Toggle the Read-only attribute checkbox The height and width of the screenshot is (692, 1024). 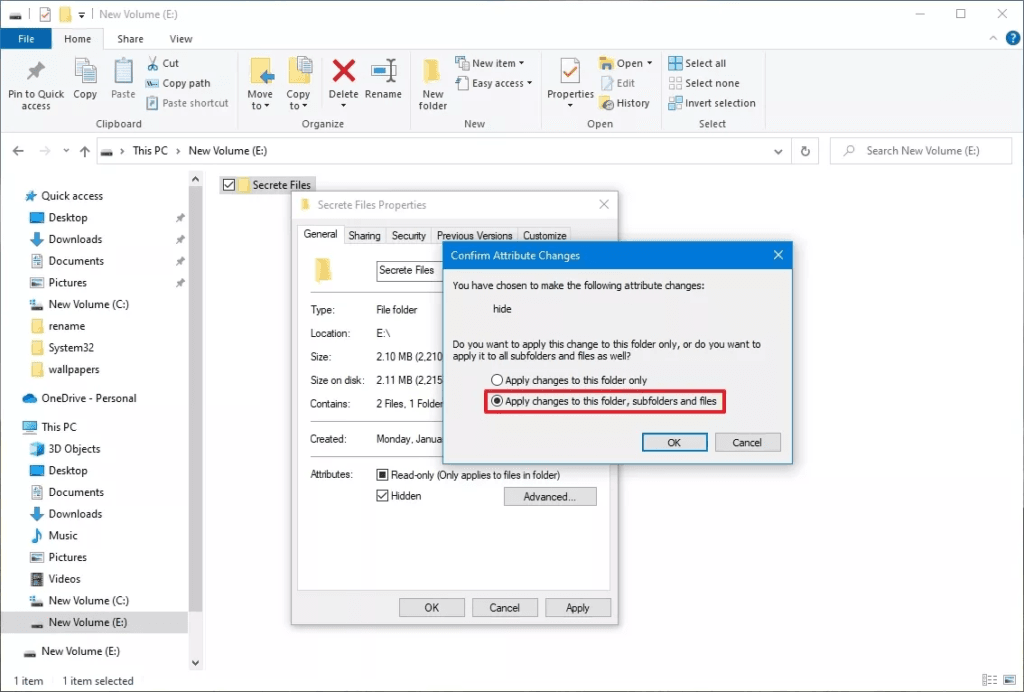(382, 475)
